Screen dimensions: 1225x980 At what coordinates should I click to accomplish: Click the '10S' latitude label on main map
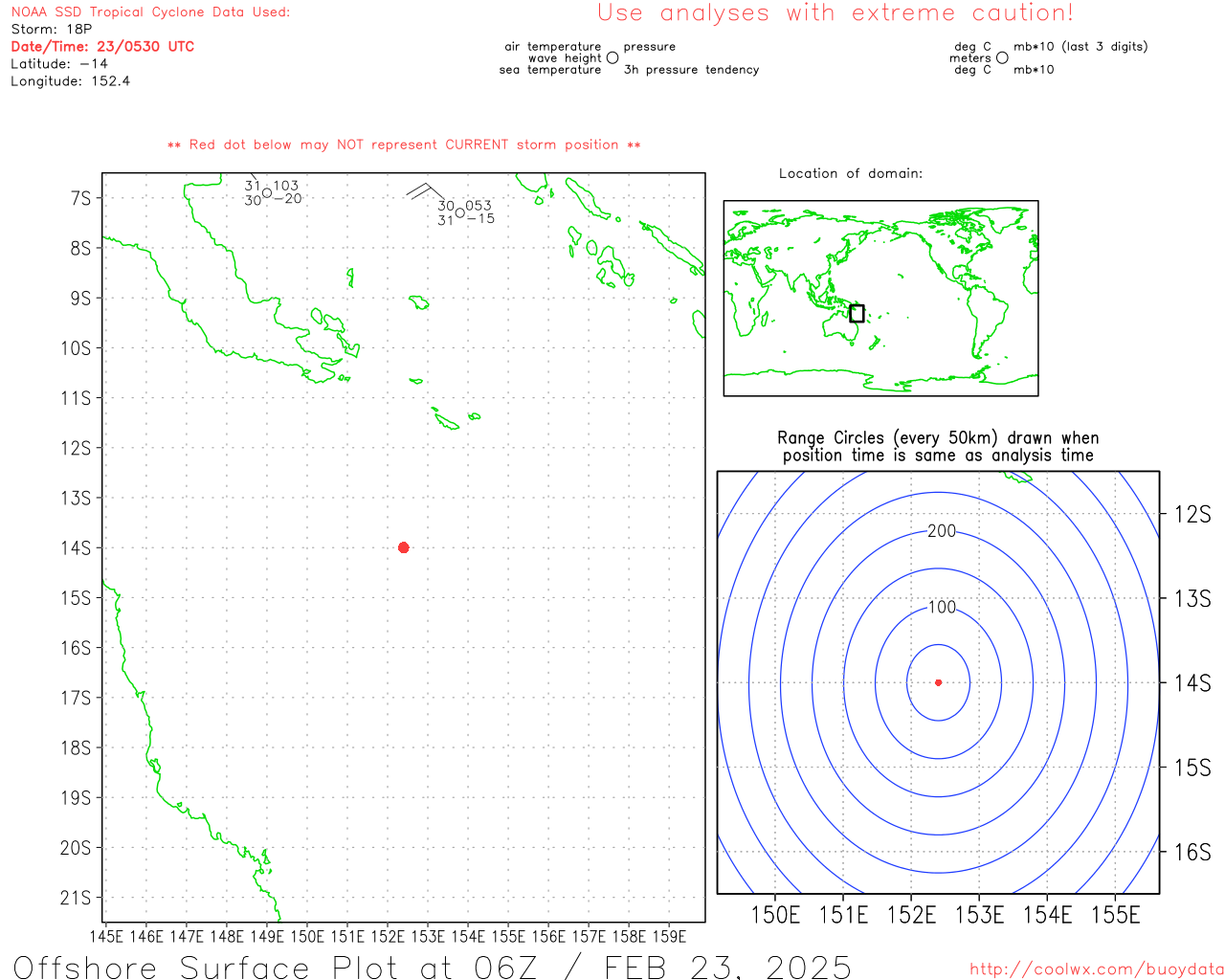point(76,348)
